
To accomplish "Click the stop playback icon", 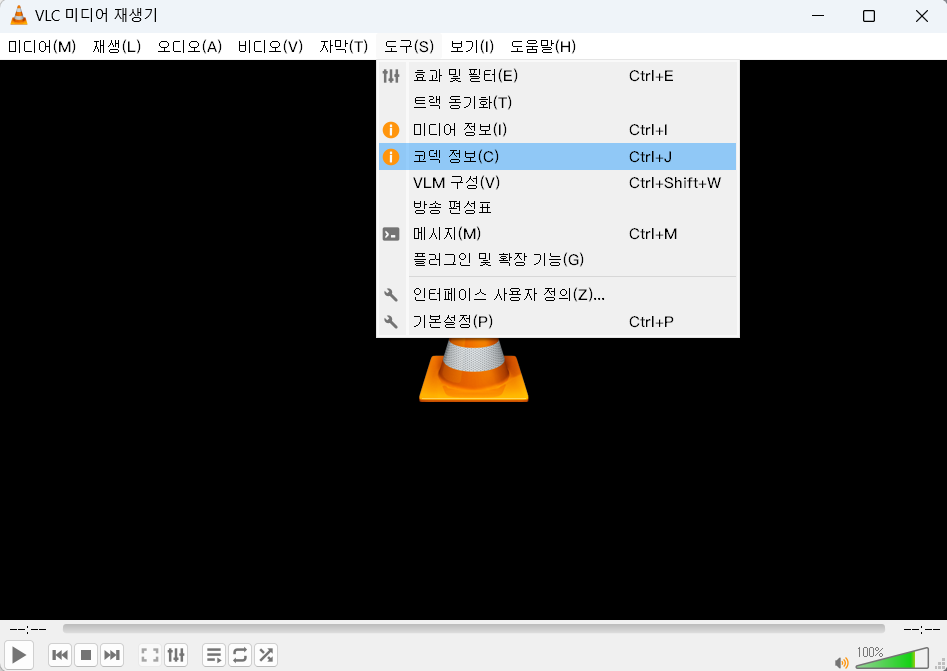I will 86,655.
